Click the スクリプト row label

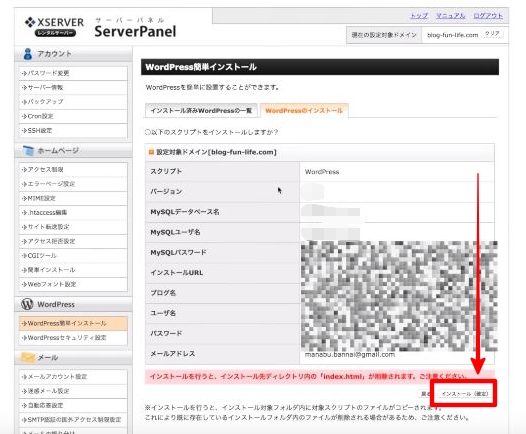[x=166, y=171]
